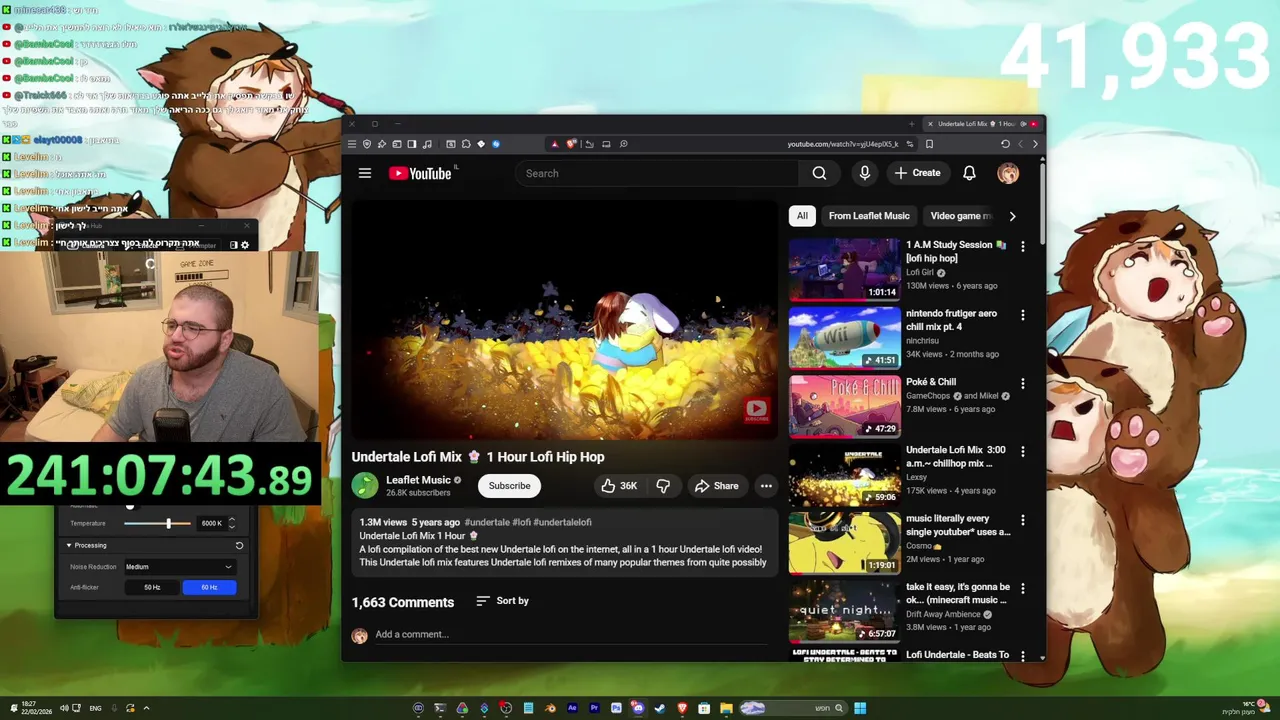Open YouTube notifications bell

[x=969, y=173]
